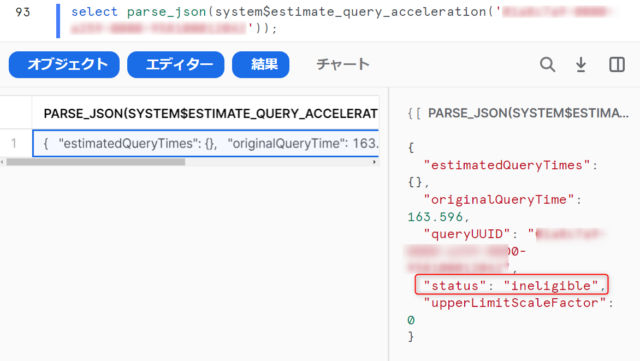Click the scrollbar left arrow

pos(2,162)
